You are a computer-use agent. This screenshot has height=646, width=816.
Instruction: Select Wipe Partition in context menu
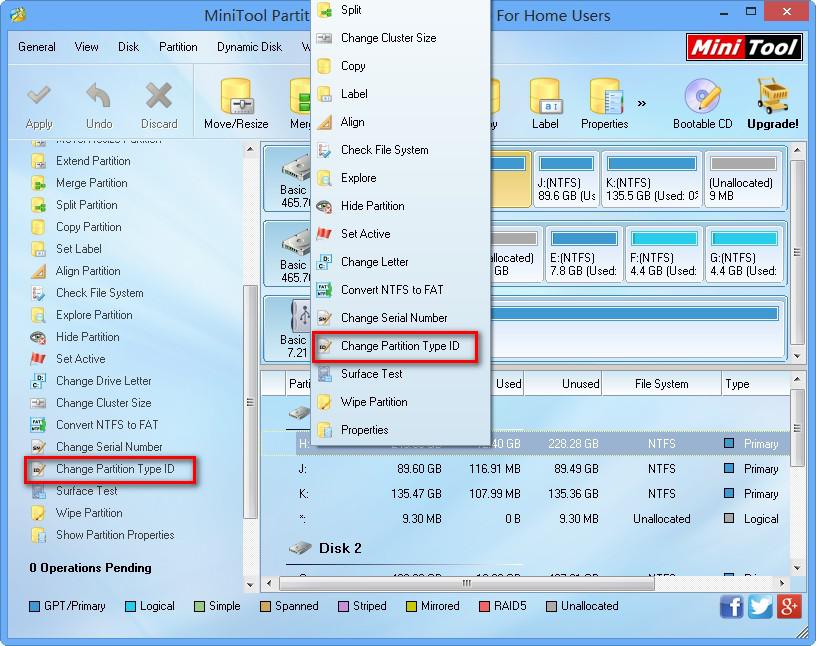point(373,402)
